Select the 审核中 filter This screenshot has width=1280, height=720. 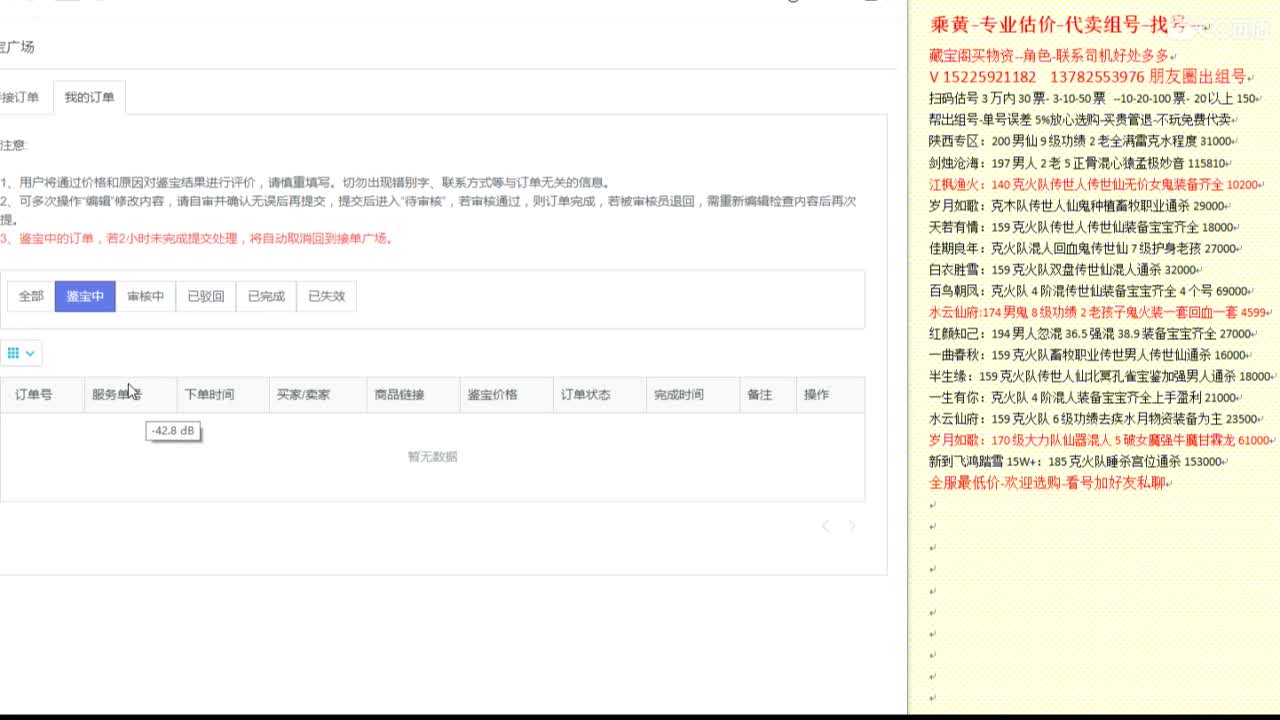coord(145,296)
